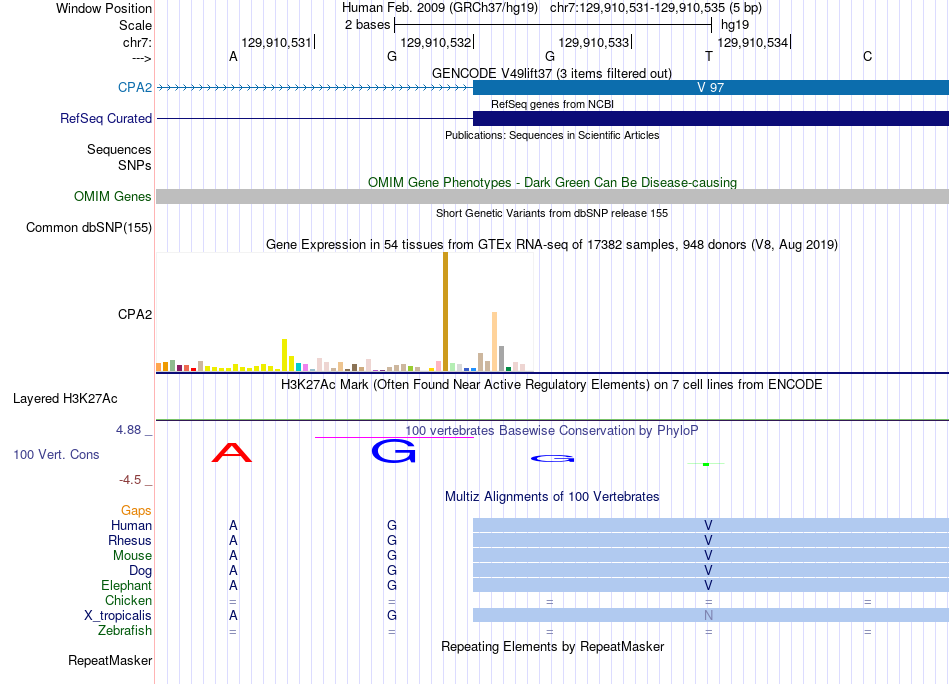
Task: Click the V codon in Human alignment row
Action: pyautogui.click(x=708, y=525)
